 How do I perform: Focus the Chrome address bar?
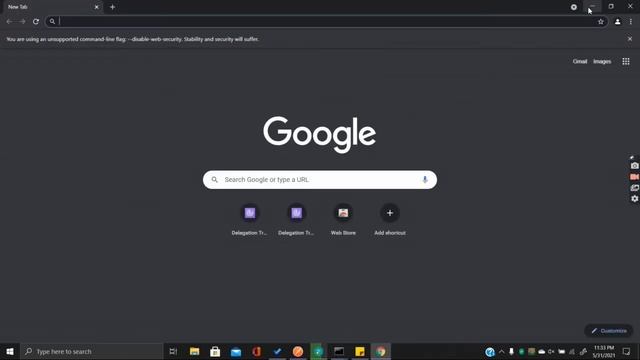pos(327,22)
